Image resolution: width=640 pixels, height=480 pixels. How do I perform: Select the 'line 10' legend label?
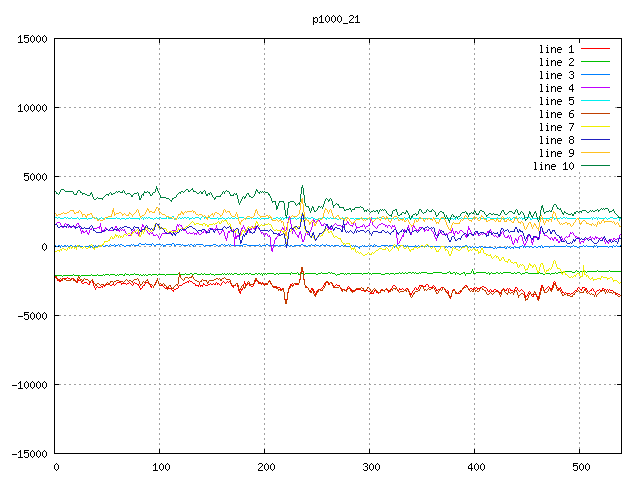554,166
